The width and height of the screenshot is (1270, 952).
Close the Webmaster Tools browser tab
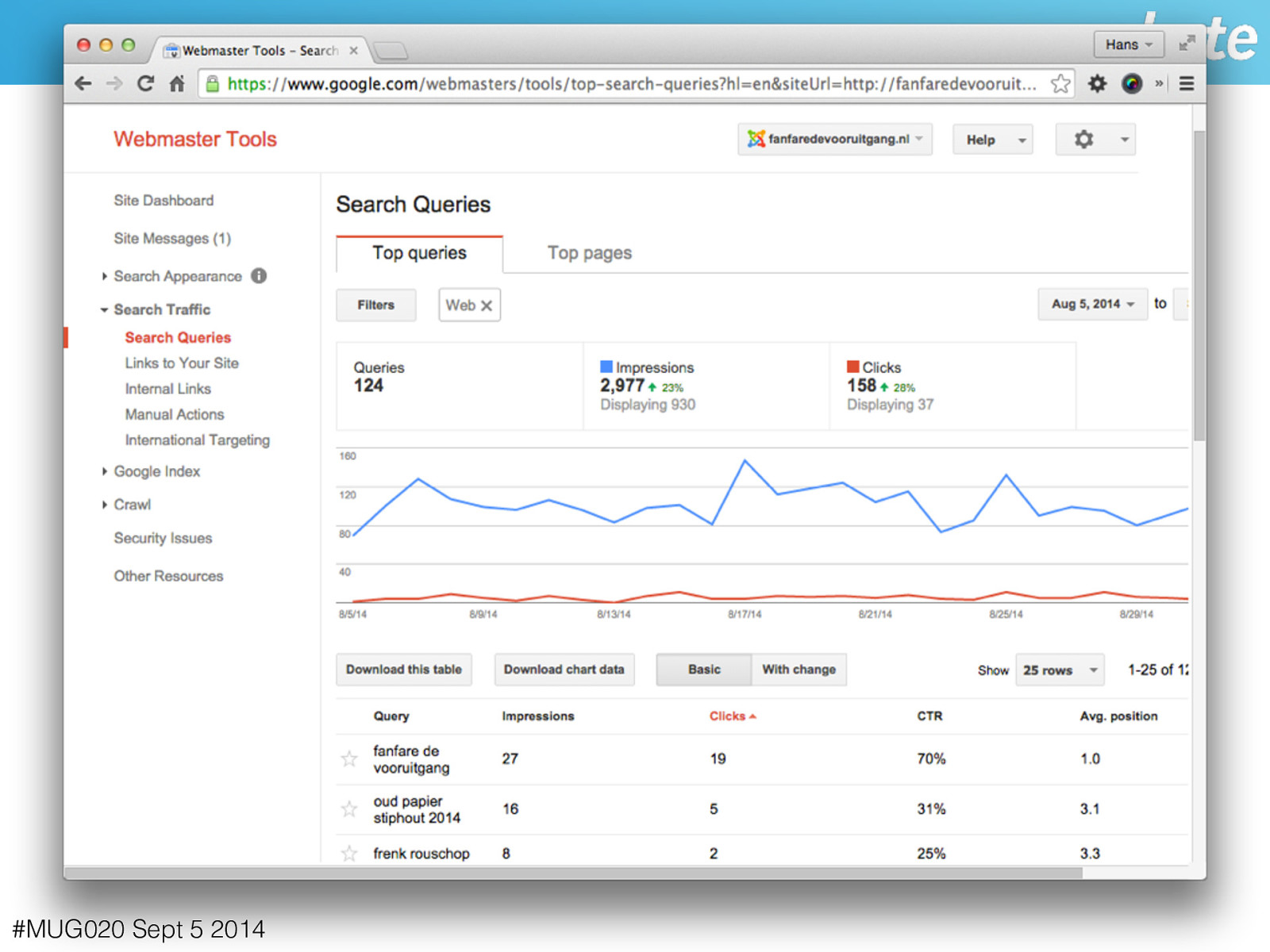[x=354, y=51]
